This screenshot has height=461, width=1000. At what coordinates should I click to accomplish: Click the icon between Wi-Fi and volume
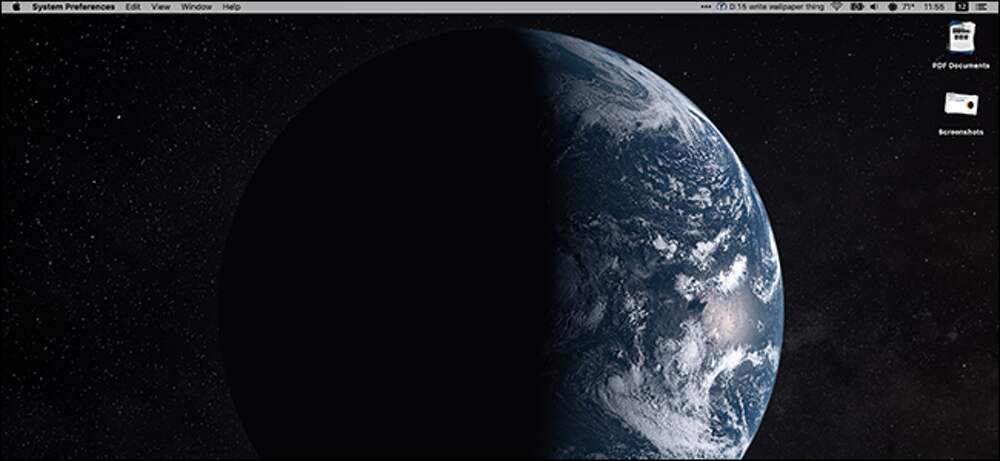(x=856, y=6)
